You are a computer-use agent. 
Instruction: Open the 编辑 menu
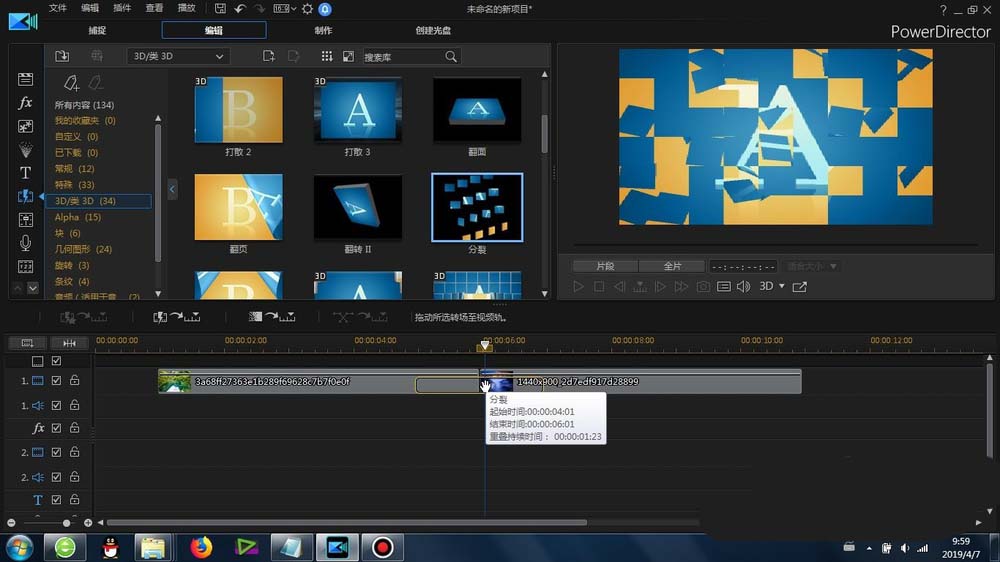click(90, 8)
